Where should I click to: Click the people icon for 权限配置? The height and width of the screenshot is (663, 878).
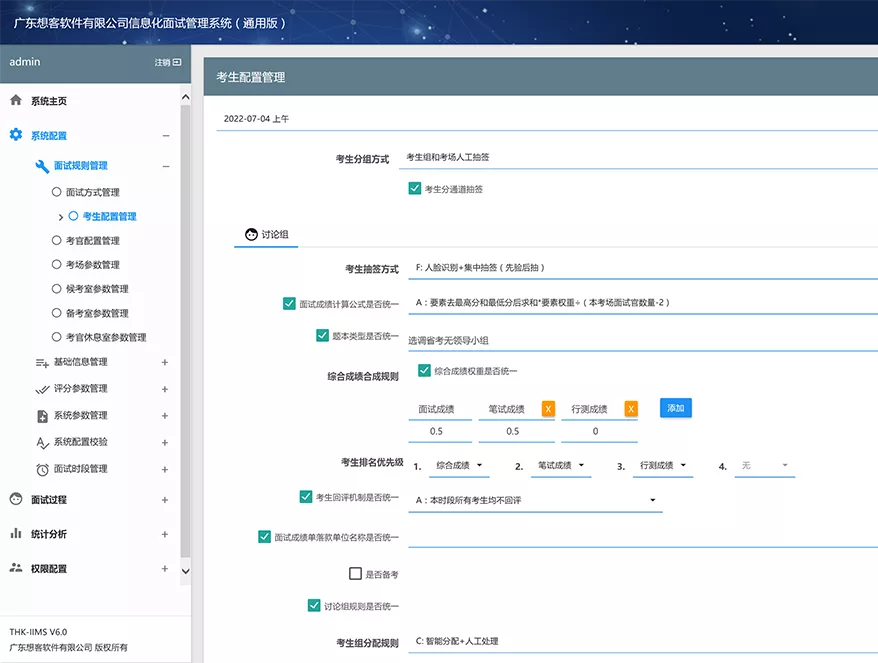coord(16,568)
